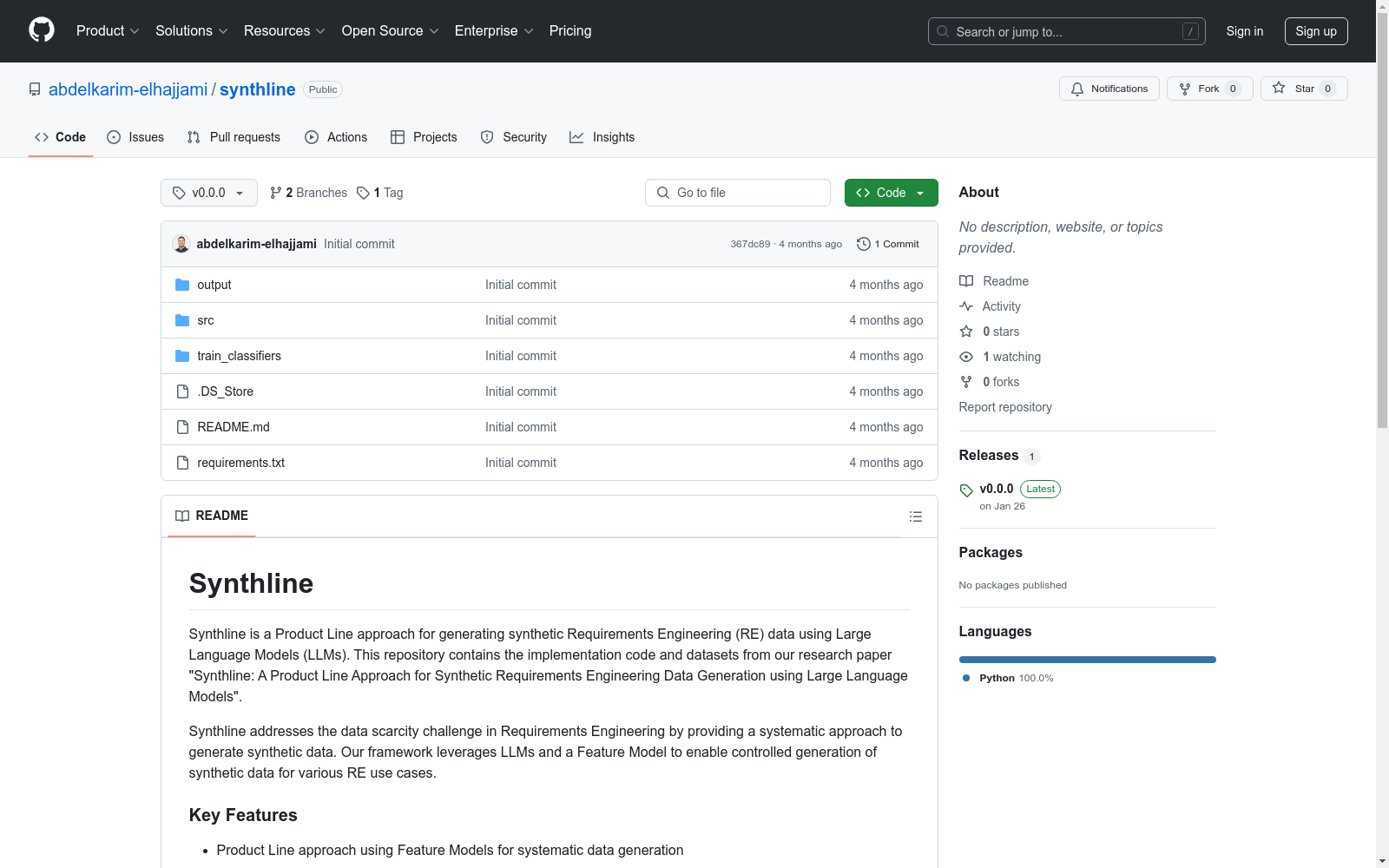Select the README tab in file viewer
The height and width of the screenshot is (868, 1389).
pos(212,516)
